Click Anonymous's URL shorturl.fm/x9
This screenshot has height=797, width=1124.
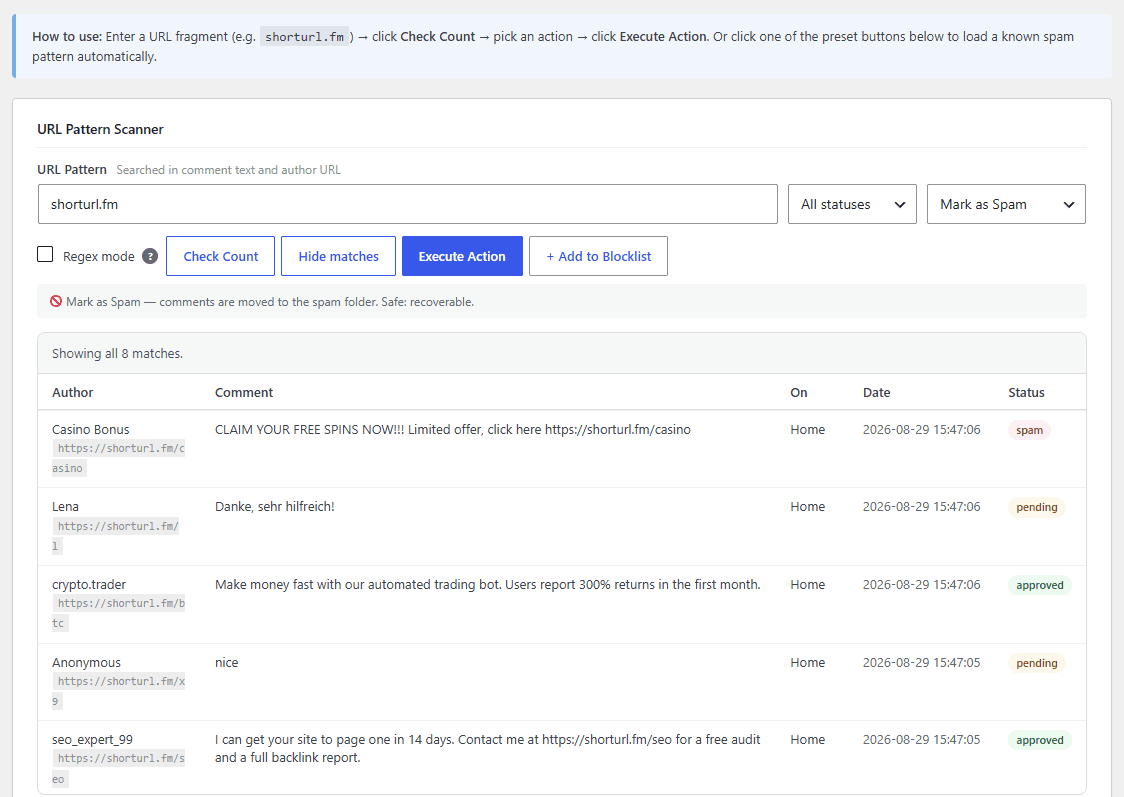118,691
